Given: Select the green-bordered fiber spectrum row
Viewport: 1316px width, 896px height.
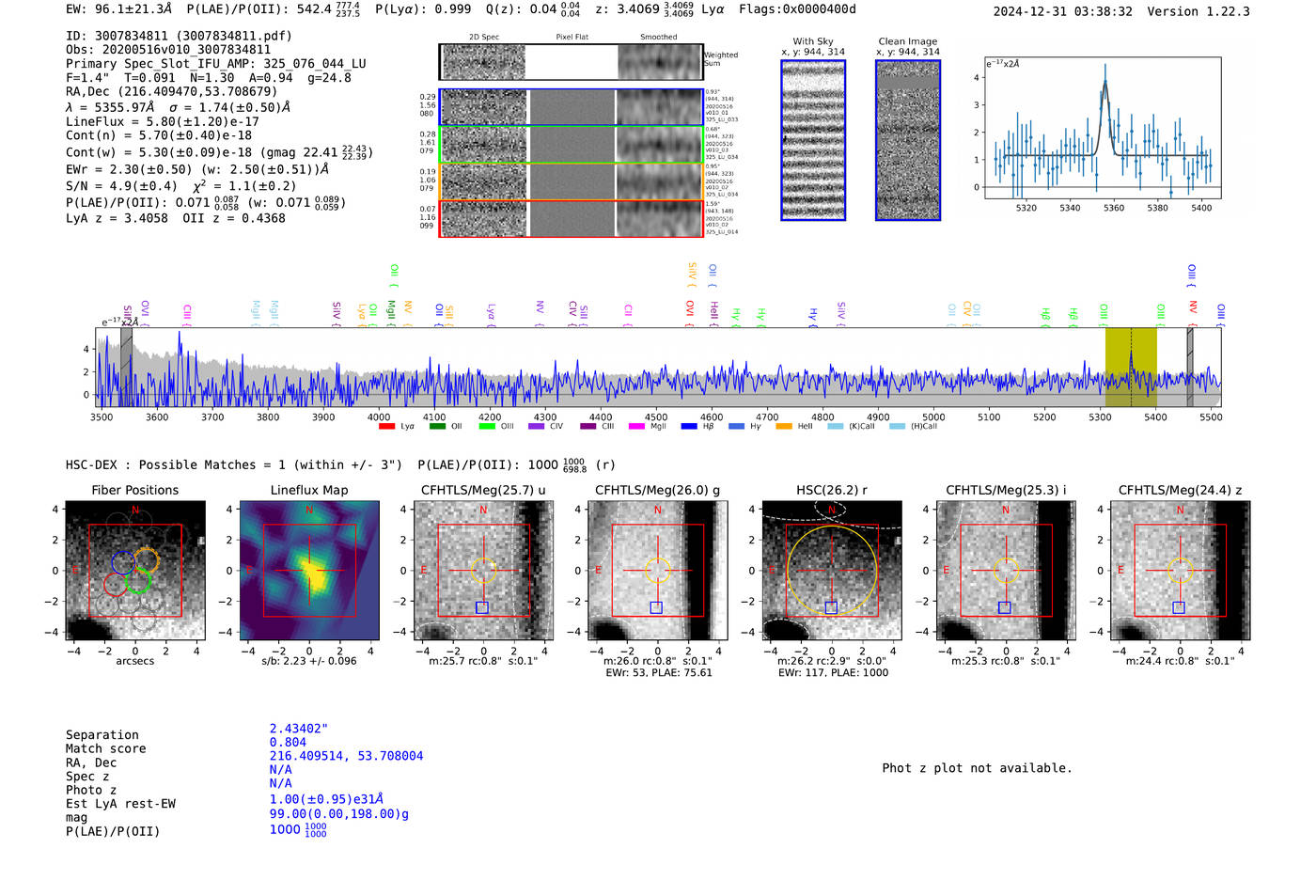Looking at the screenshot, I should (x=571, y=145).
